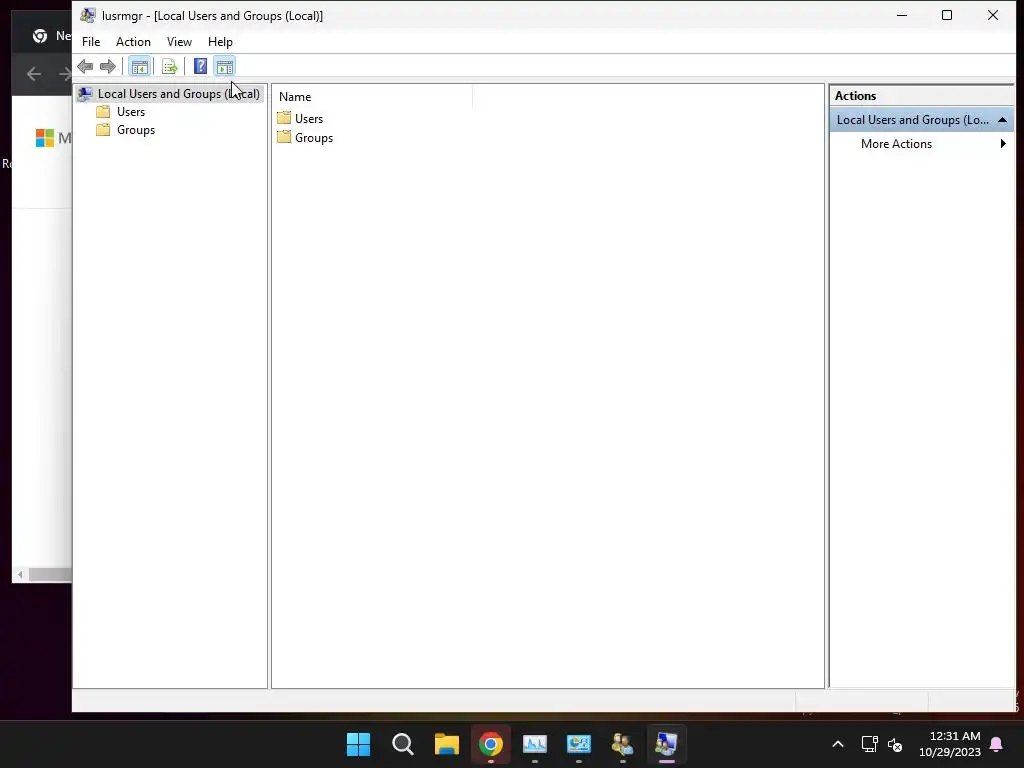
Task: Click the Forward arrow in lusrmgr toolbar
Action: [x=108, y=66]
